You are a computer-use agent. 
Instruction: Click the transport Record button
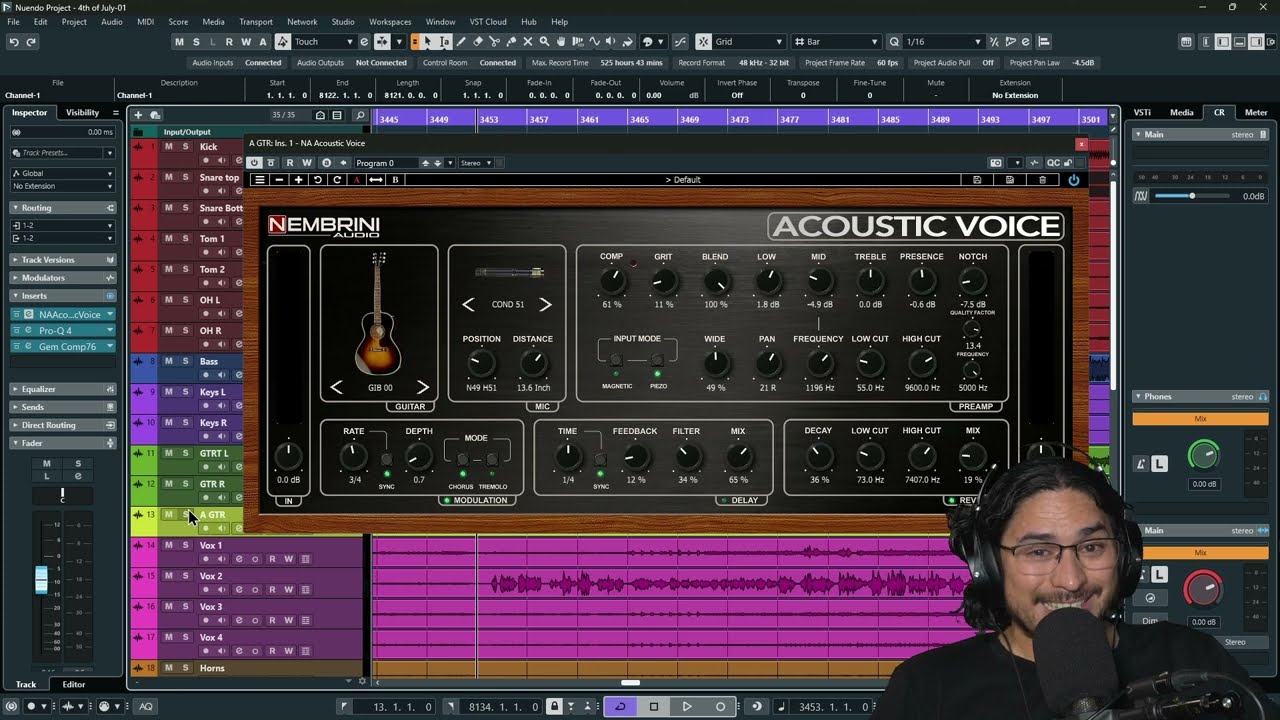(x=720, y=706)
